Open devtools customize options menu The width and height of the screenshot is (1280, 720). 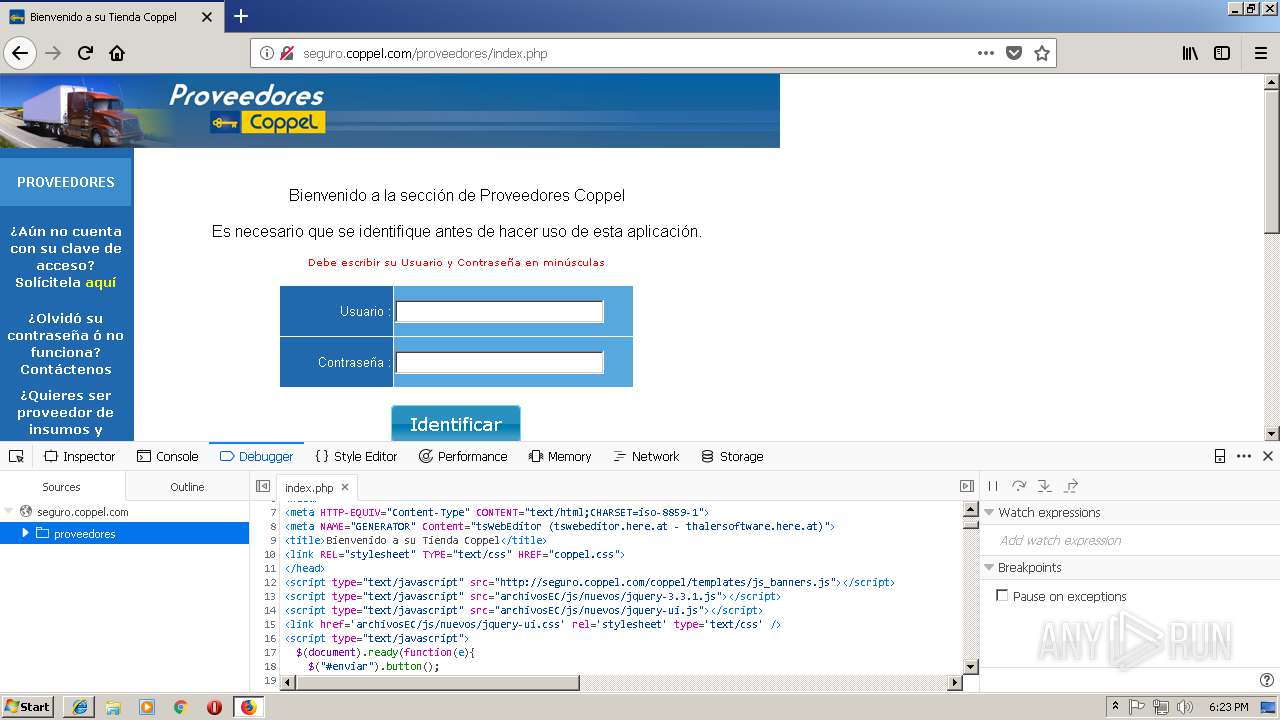point(1244,456)
